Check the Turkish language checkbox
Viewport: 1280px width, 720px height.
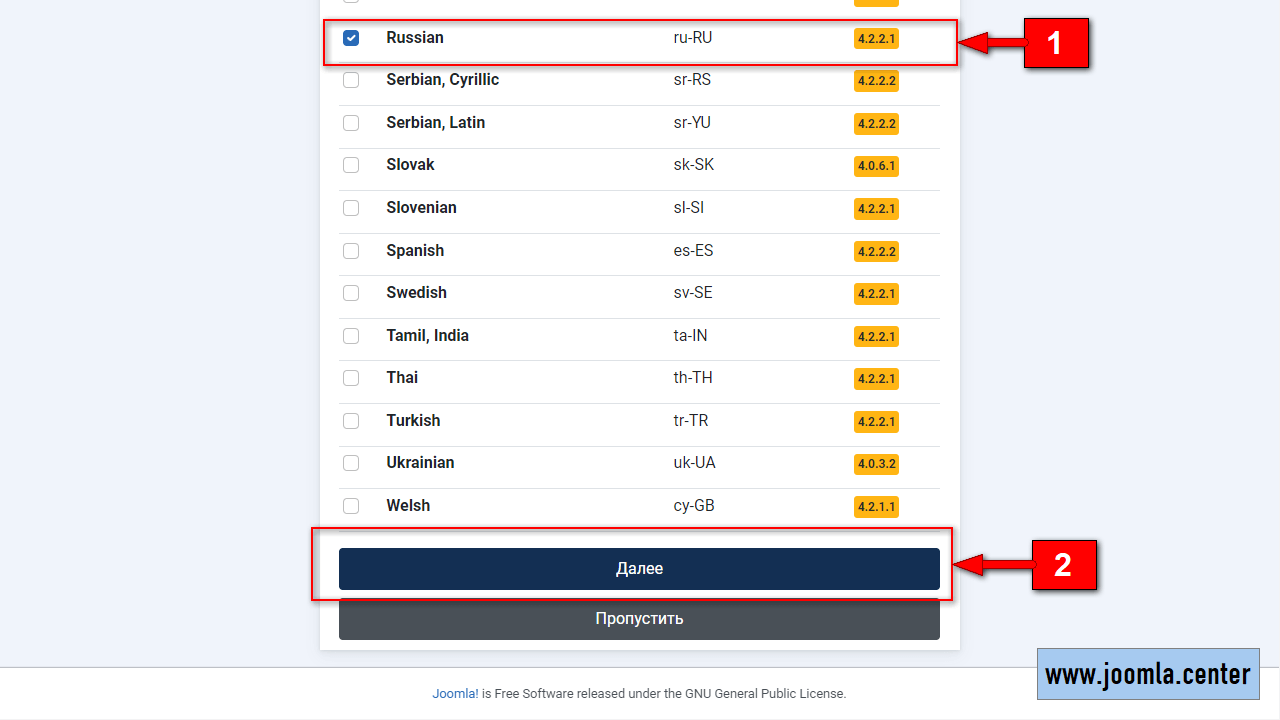(x=351, y=421)
